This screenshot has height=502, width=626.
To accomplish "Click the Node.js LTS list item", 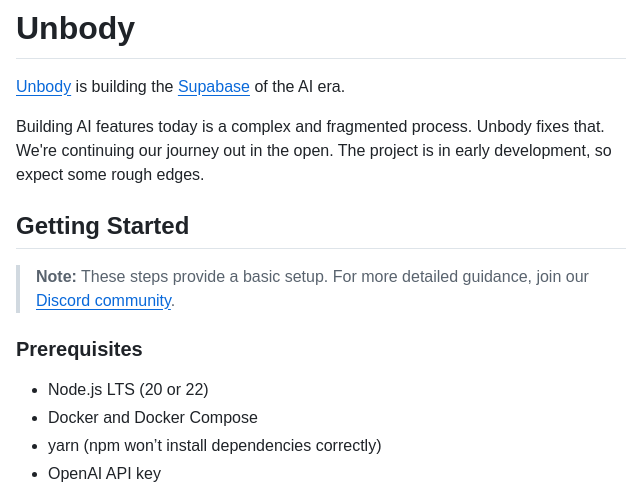I will click(128, 390).
